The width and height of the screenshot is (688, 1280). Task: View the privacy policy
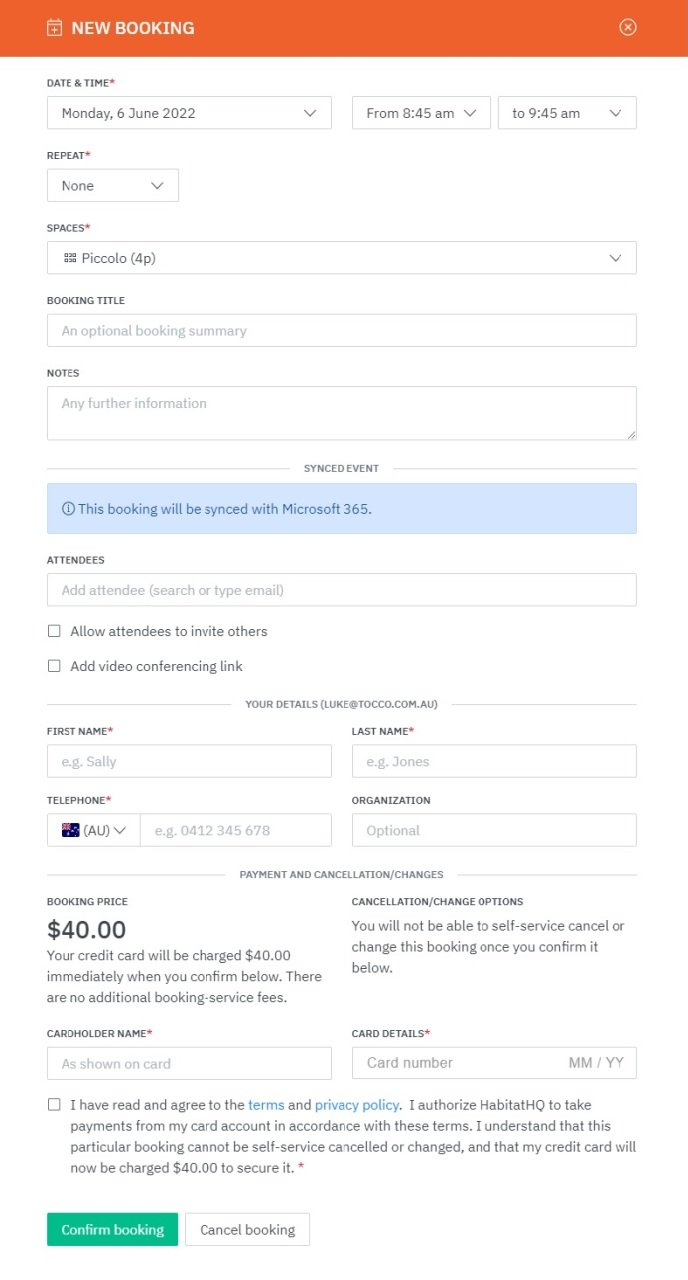(x=356, y=1104)
